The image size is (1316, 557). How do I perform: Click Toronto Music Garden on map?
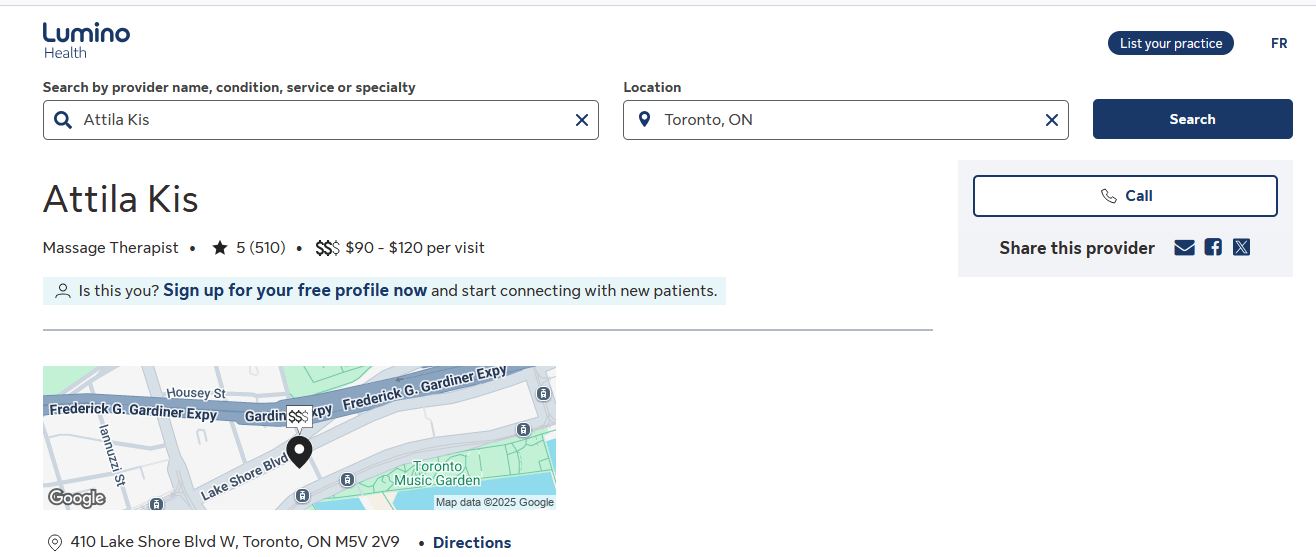[x=437, y=473]
